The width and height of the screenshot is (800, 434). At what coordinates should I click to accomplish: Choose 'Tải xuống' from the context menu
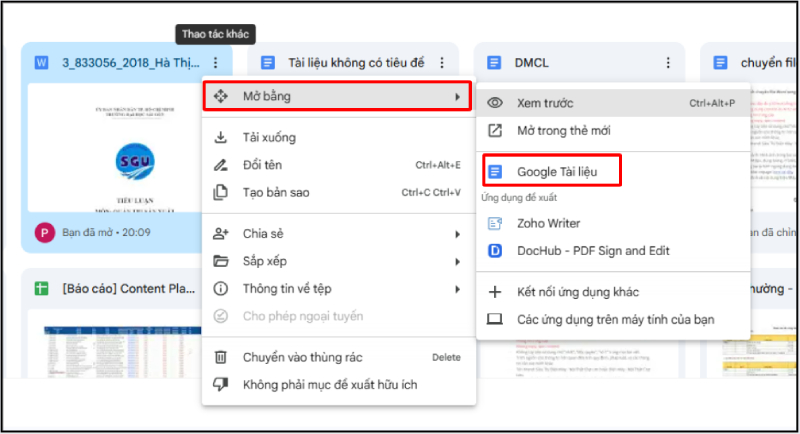(x=339, y=137)
